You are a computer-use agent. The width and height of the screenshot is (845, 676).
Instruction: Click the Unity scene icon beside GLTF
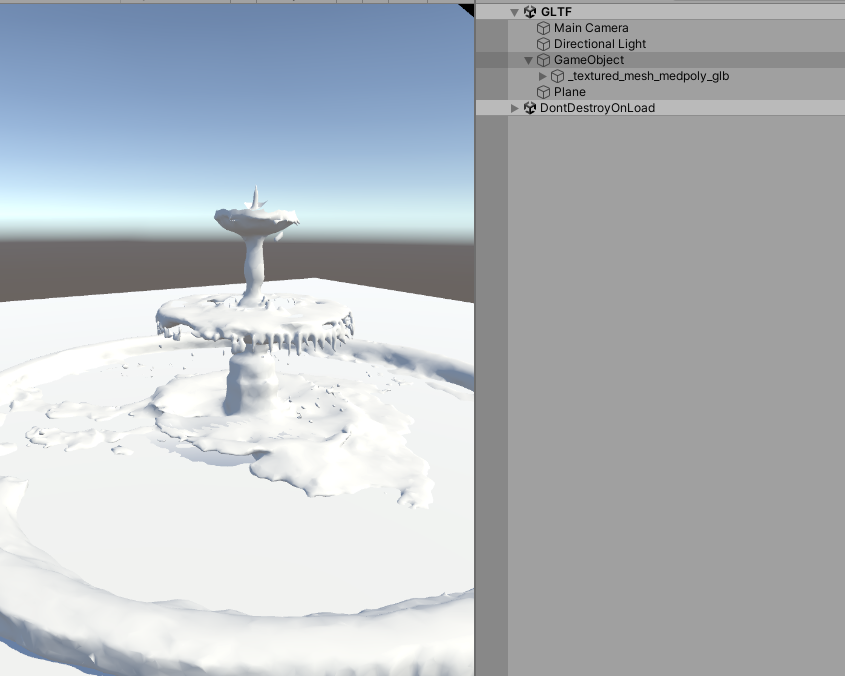click(530, 12)
